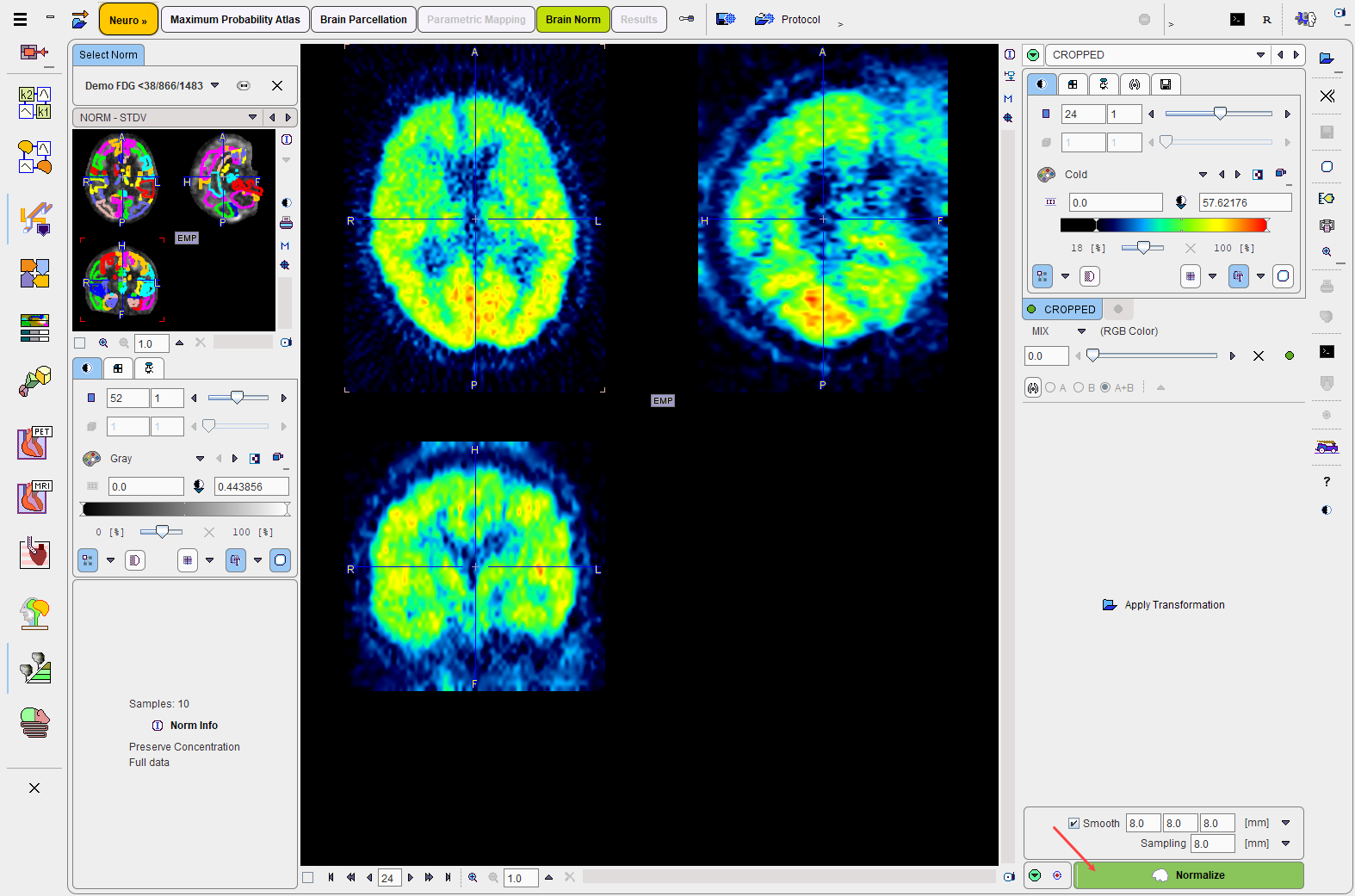Image resolution: width=1355 pixels, height=896 pixels.
Task: Select radio button A for fusion
Action: [x=1050, y=388]
